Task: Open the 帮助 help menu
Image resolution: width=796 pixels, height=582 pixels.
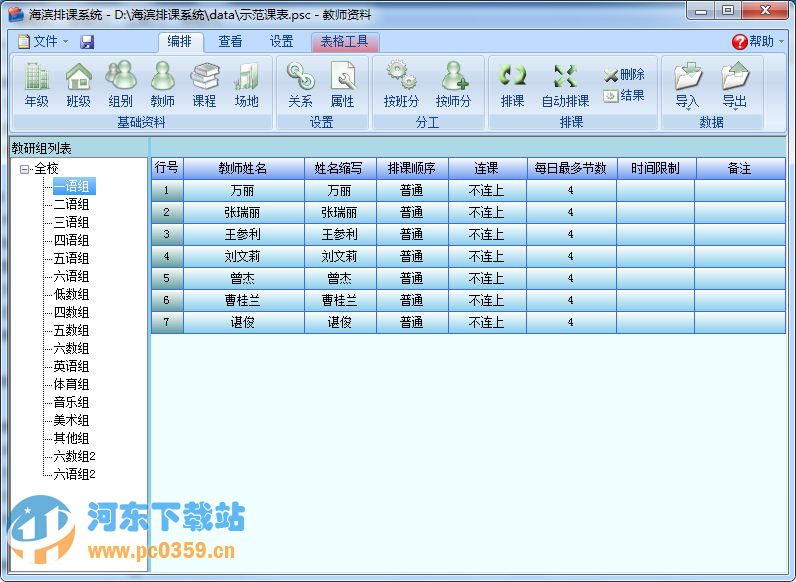Action: click(757, 41)
